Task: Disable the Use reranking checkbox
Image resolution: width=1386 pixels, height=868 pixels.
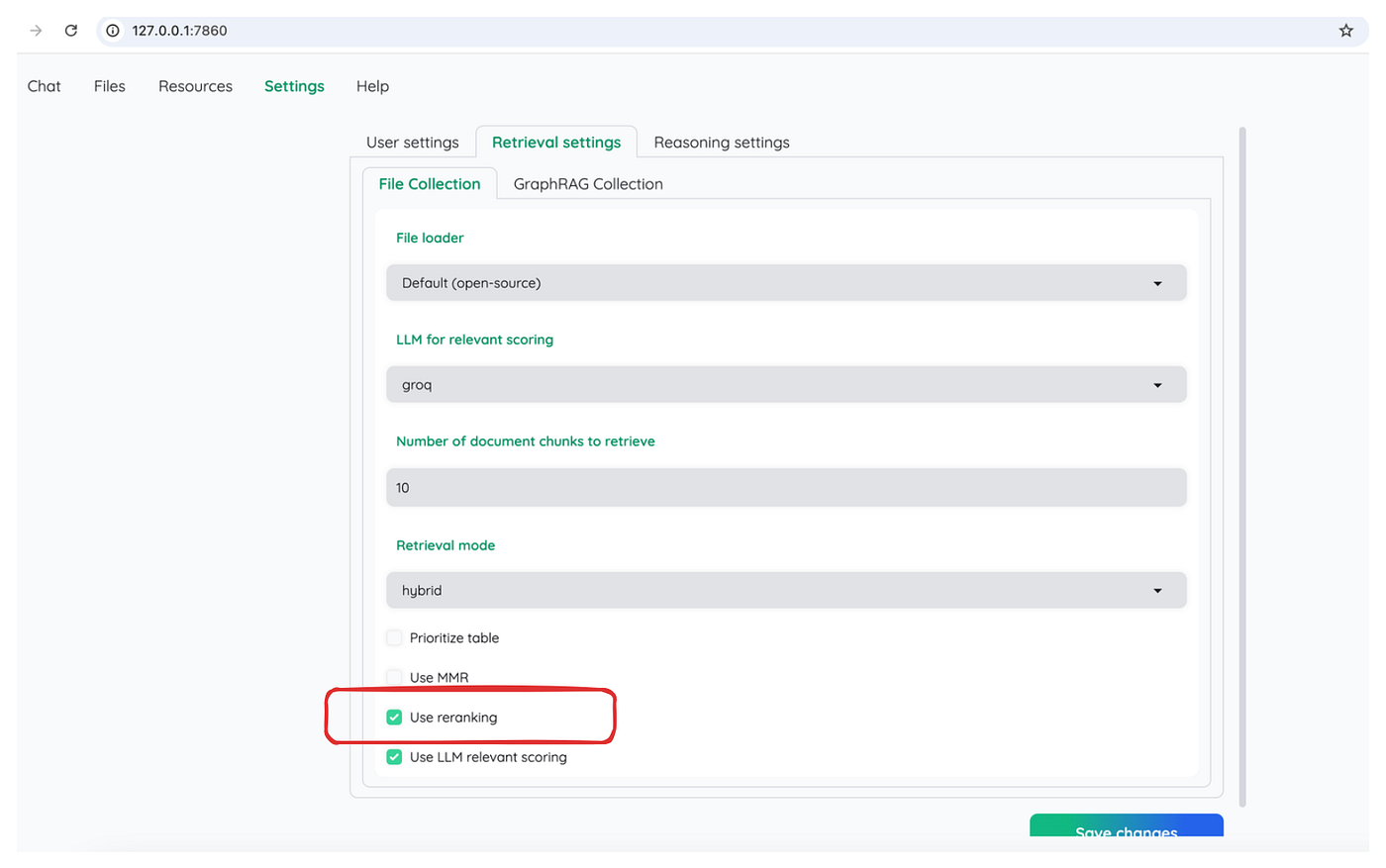Action: pyautogui.click(x=394, y=717)
